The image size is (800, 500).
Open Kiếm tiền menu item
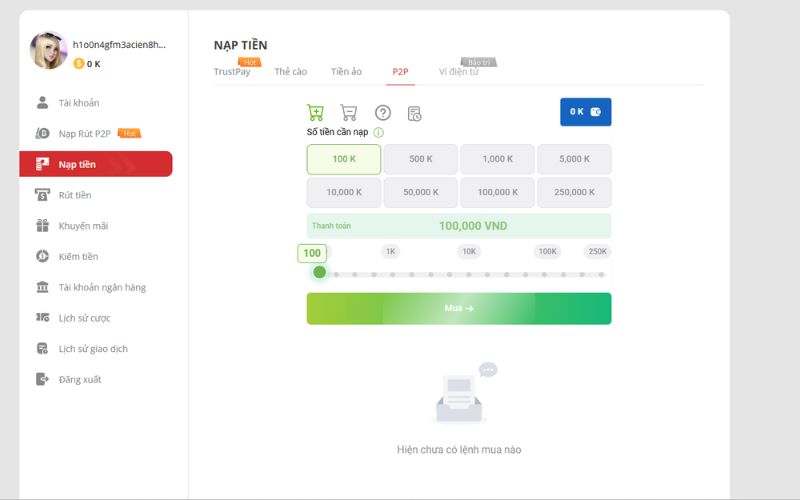[x=78, y=256]
